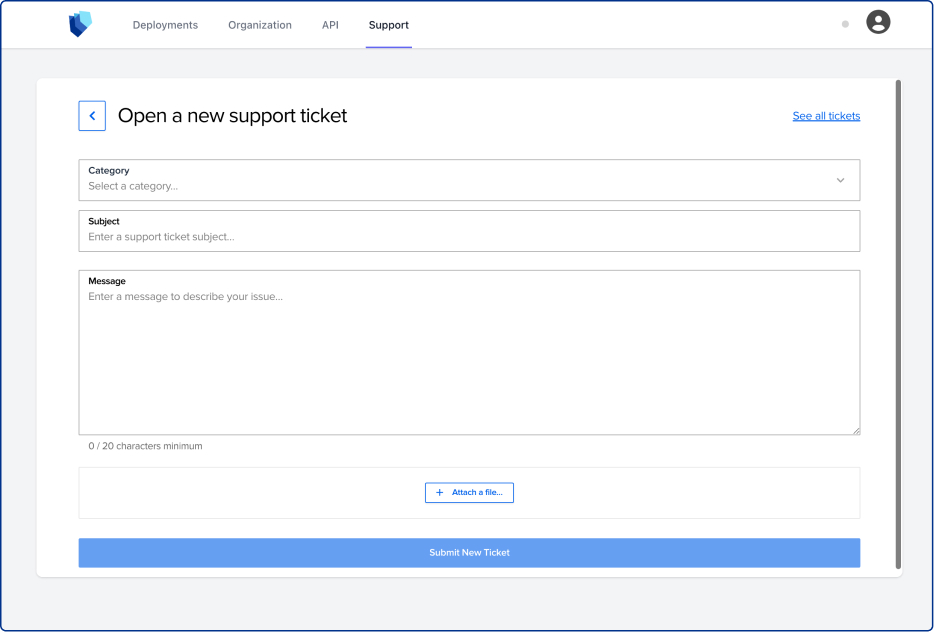This screenshot has height=632, width=934.
Task: Click the chevron in the Category field
Action: (x=840, y=180)
